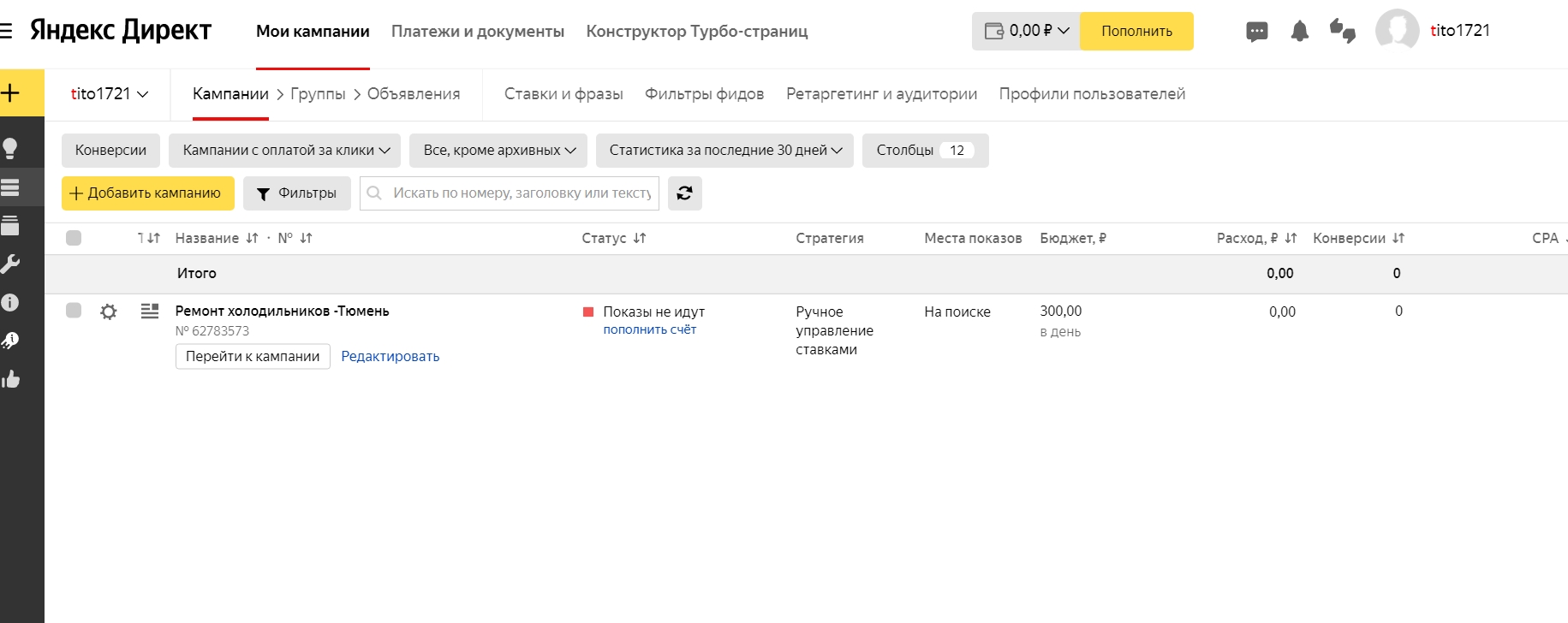Open the Ремонт холодильников -Тюмень campaign name
This screenshot has height=623, width=1568.
click(282, 311)
